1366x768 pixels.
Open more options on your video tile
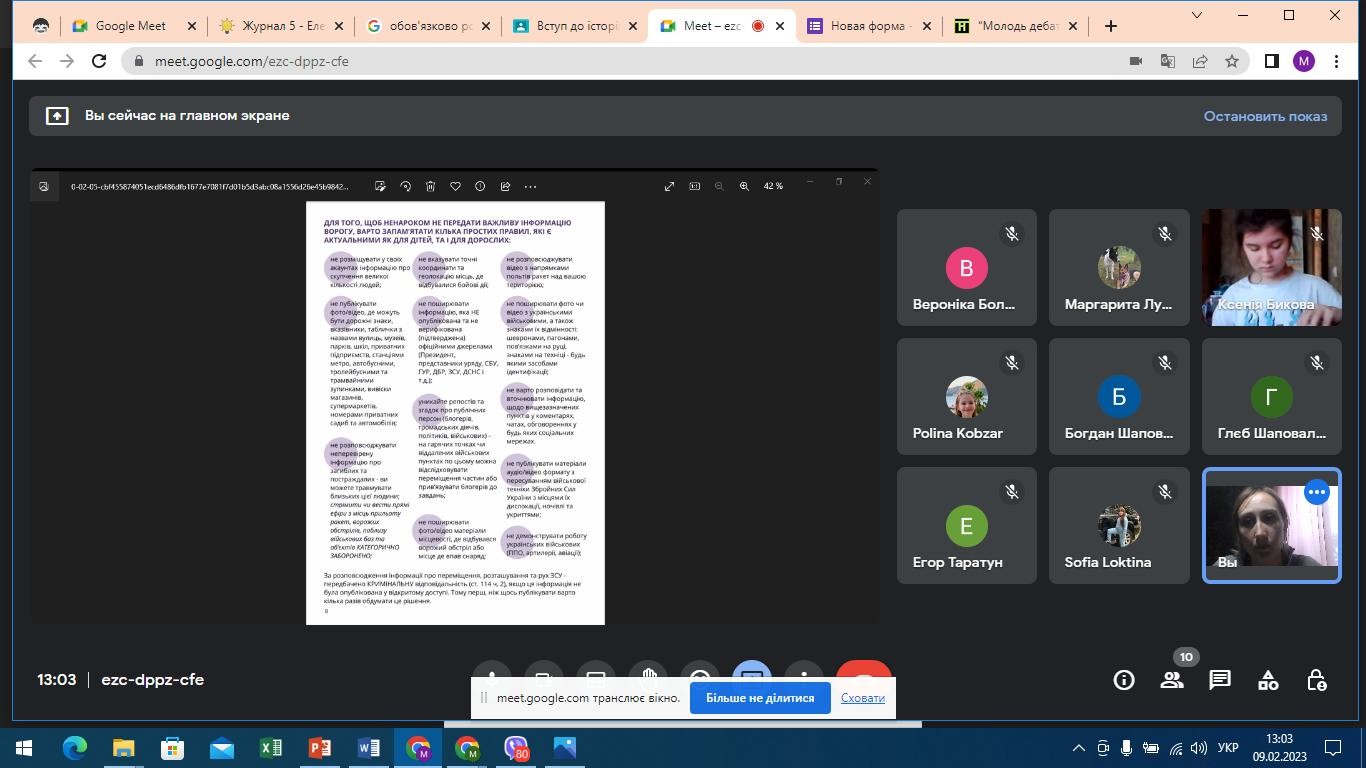tap(1316, 492)
